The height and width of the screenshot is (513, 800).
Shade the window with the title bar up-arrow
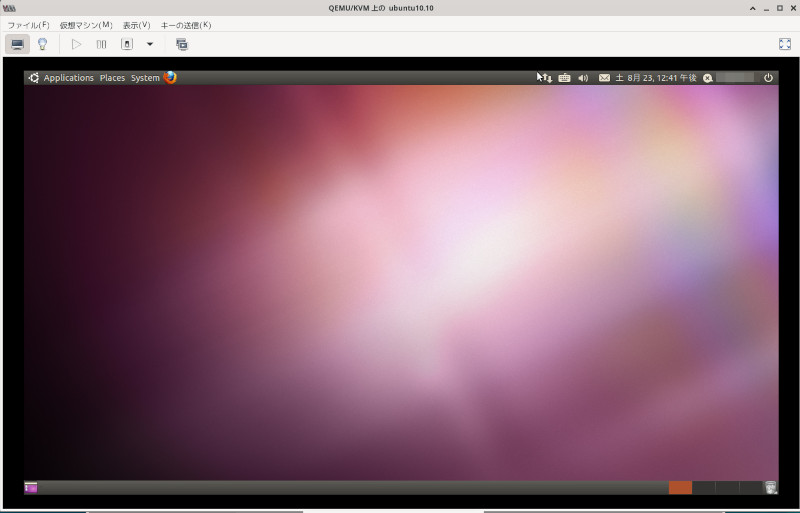753,8
